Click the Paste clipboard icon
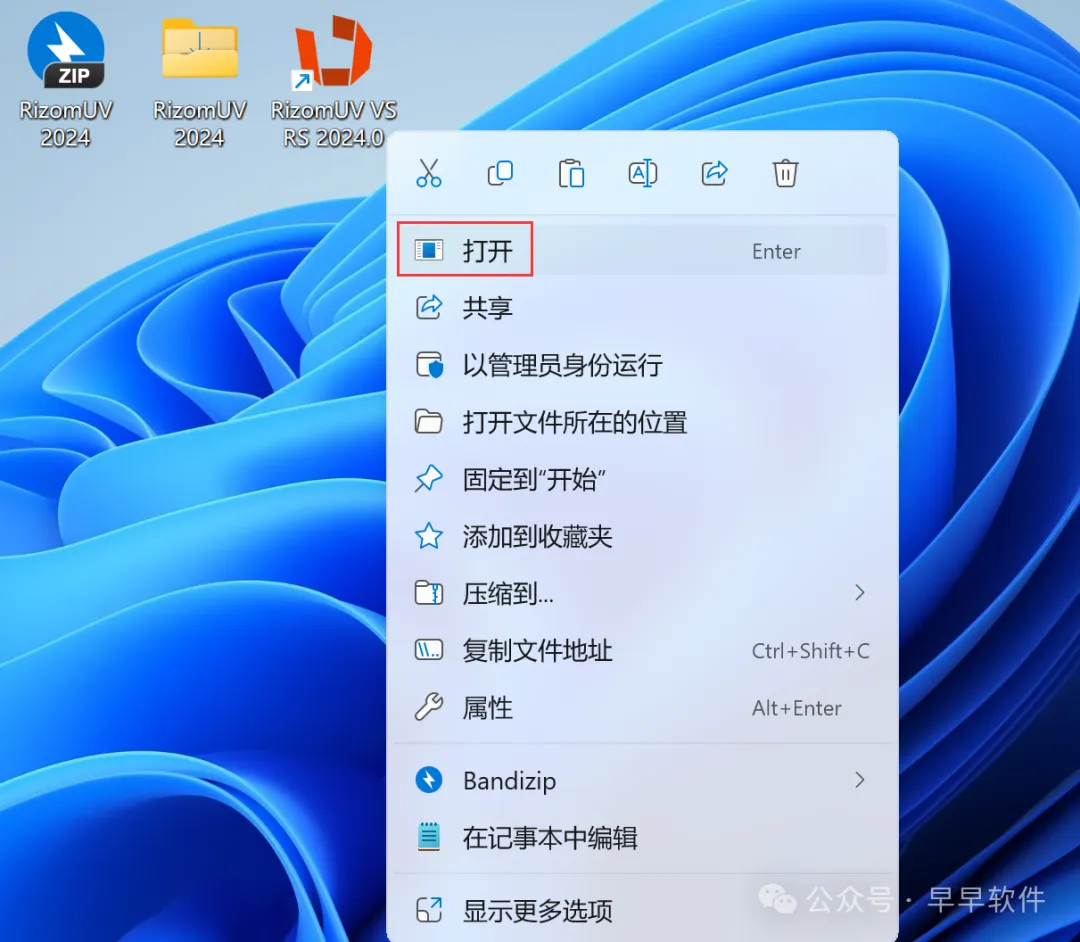This screenshot has height=942, width=1080. pyautogui.click(x=571, y=173)
